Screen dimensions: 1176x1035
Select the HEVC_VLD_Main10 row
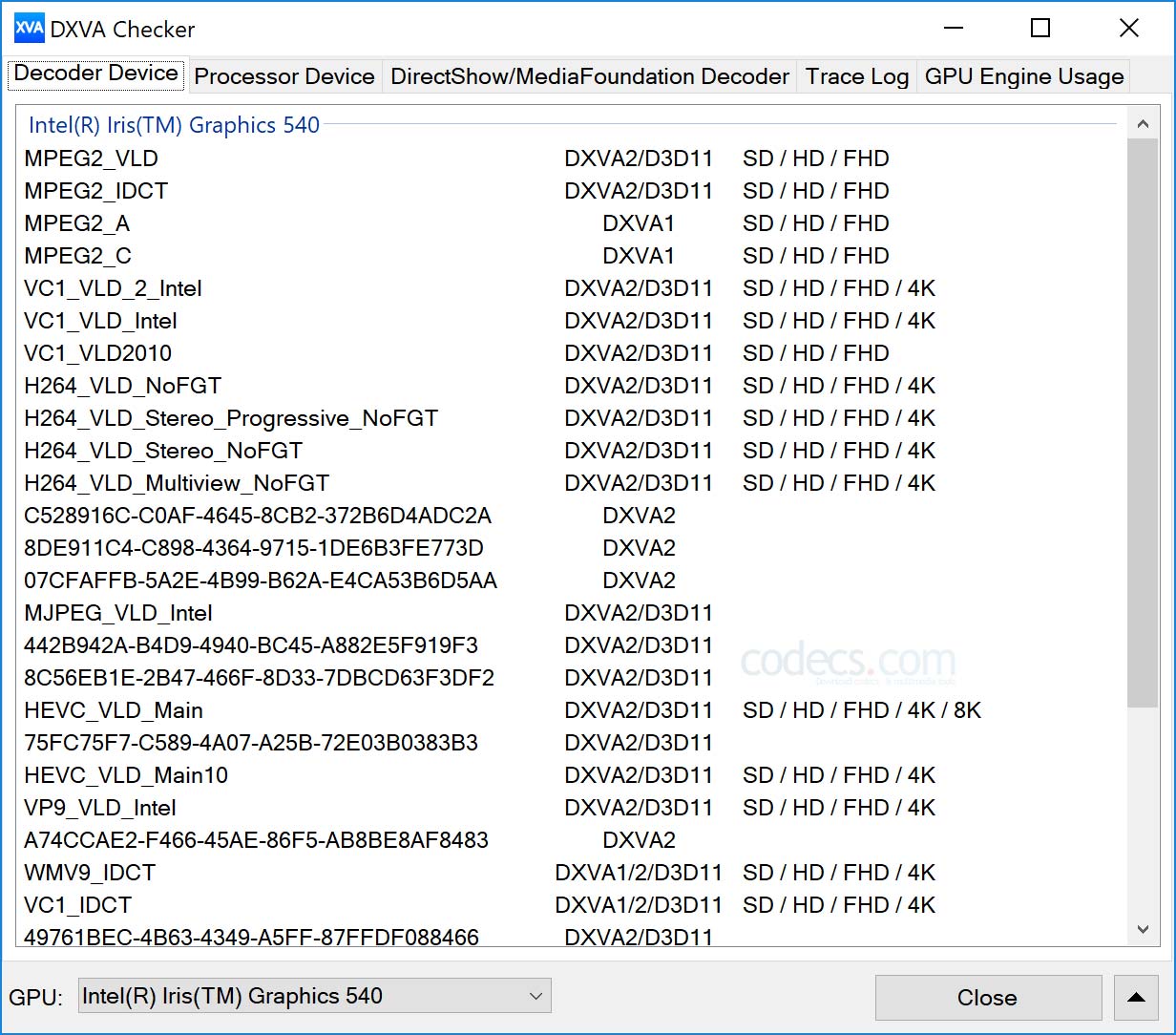click(x=571, y=775)
